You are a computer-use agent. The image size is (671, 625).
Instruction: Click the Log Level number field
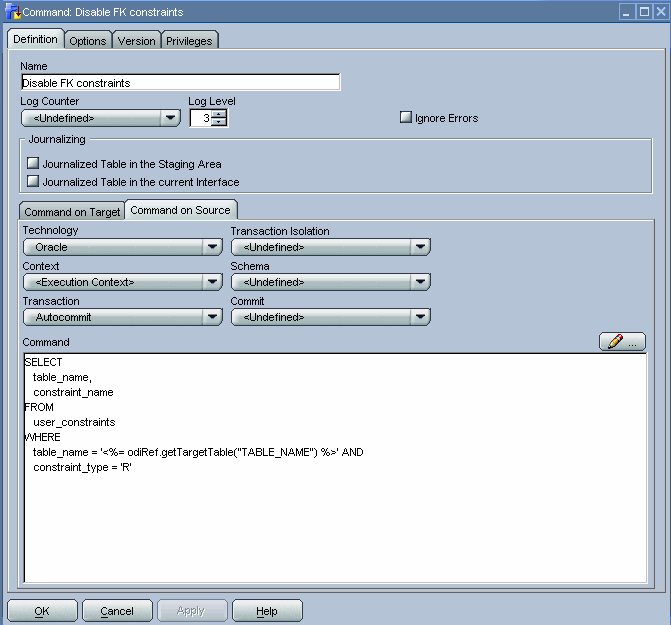[201, 118]
